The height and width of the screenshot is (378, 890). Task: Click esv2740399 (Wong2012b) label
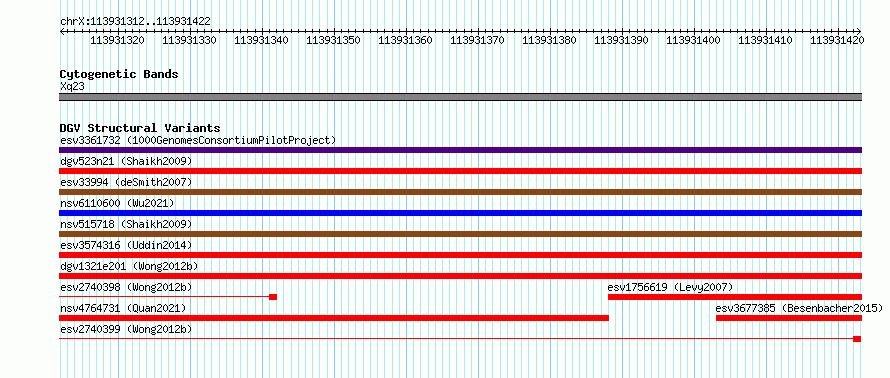click(x=126, y=329)
